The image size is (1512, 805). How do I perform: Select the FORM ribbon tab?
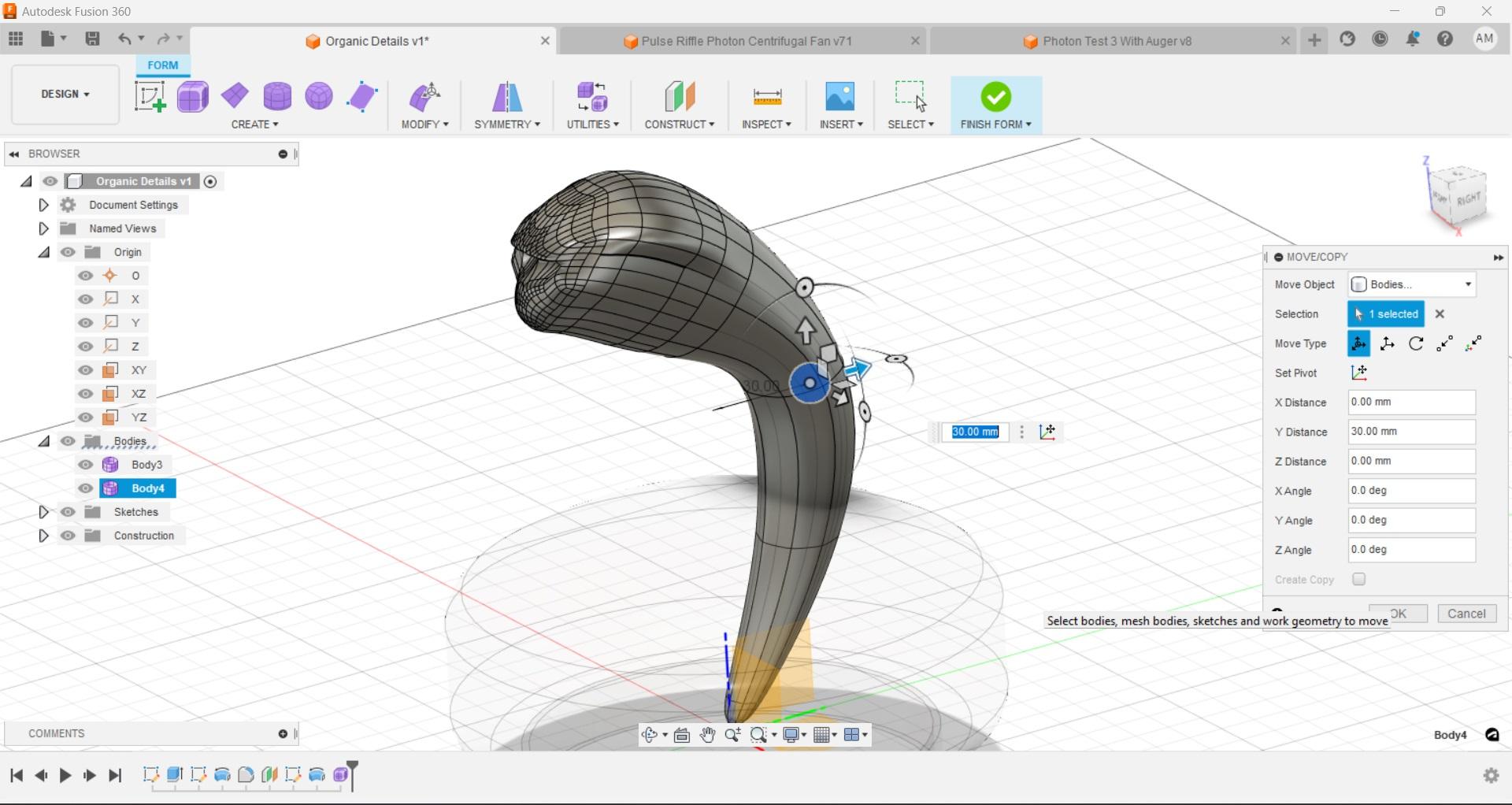tap(163, 65)
